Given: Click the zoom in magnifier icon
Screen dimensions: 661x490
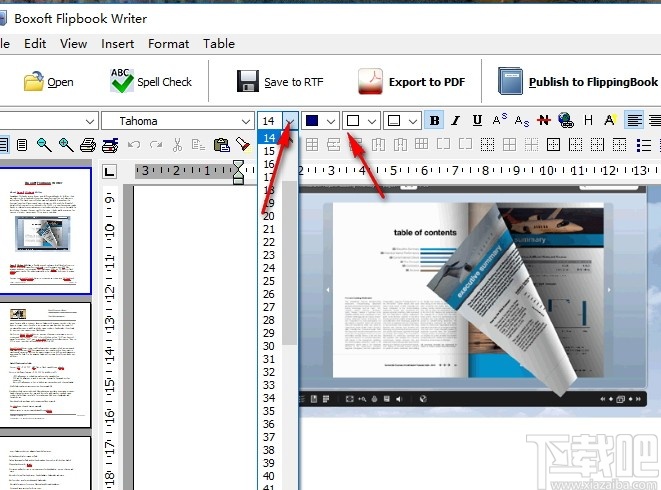Looking at the screenshot, I should pyautogui.click(x=66, y=145).
